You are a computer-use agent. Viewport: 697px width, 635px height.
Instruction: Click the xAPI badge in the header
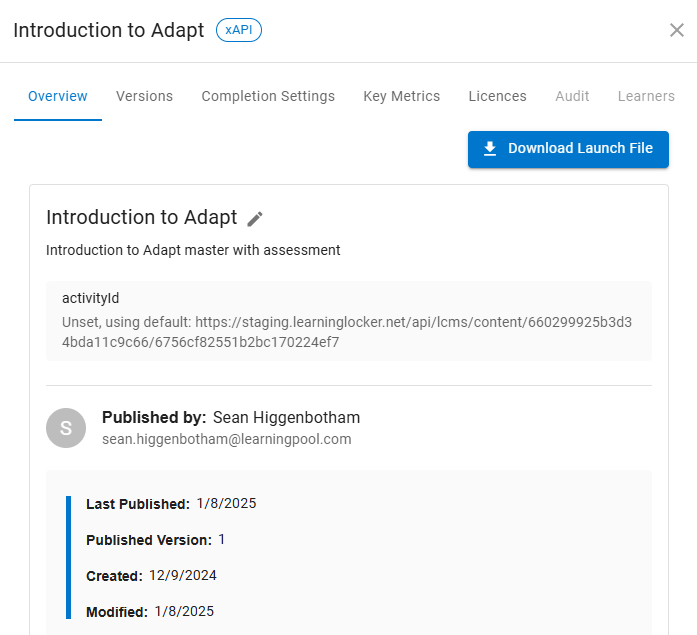239,30
